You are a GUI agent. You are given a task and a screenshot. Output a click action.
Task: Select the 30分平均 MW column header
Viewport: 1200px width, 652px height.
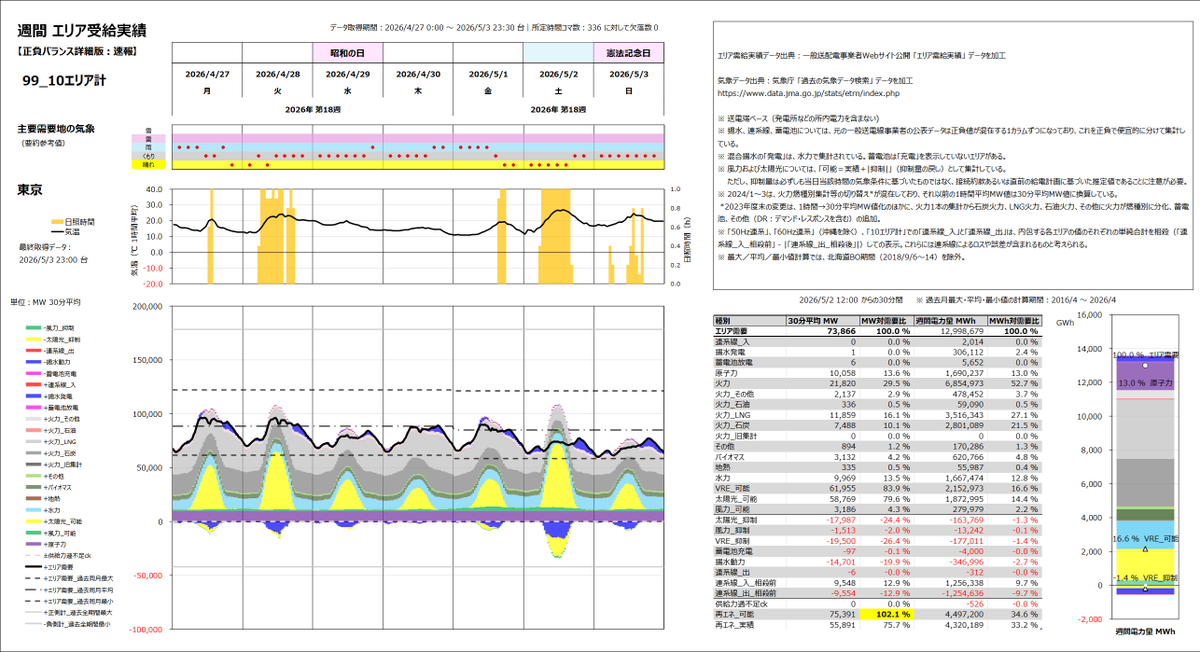click(821, 320)
